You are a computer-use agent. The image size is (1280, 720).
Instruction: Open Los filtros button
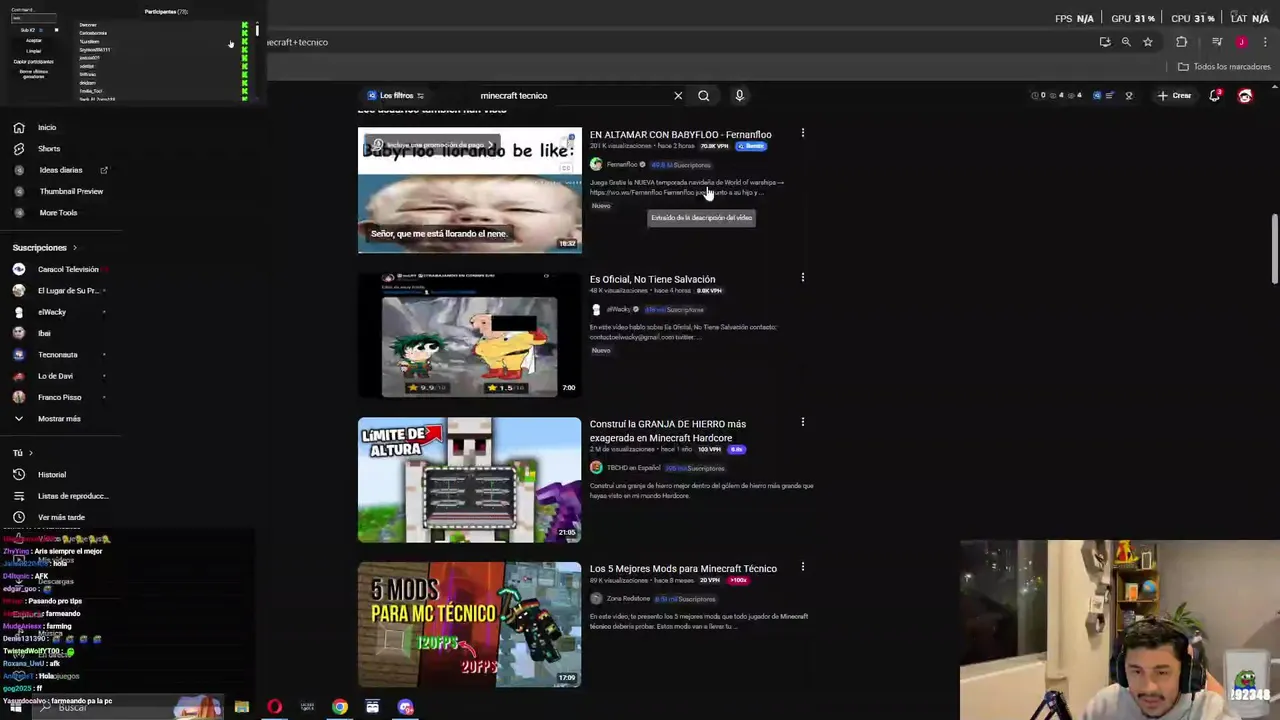396,96
